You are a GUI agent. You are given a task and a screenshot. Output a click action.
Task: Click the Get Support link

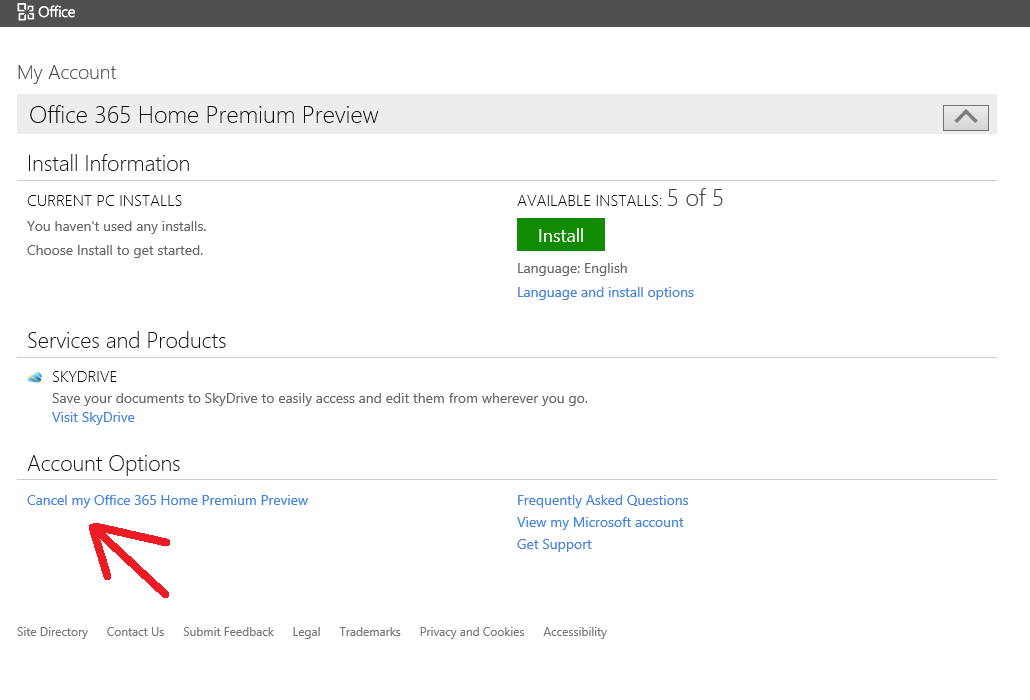[x=554, y=544]
